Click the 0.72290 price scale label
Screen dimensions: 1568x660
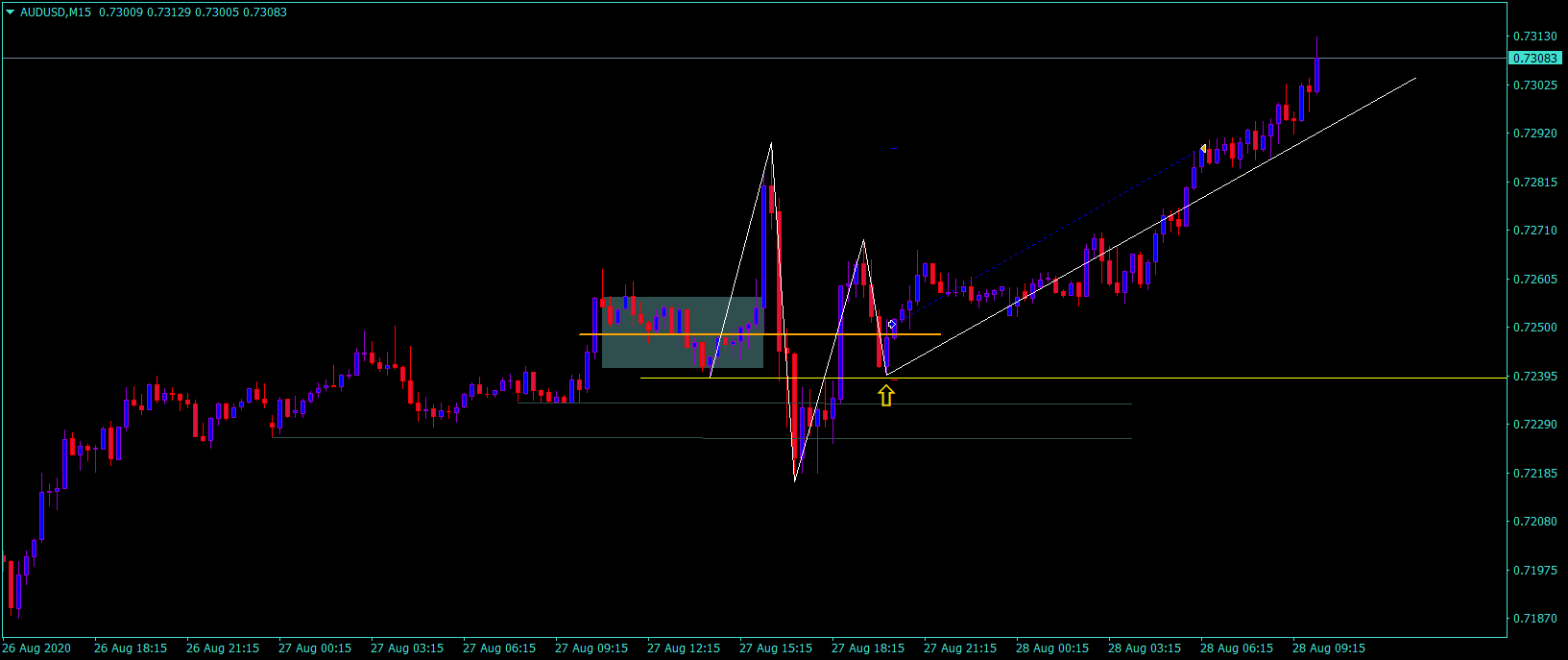[1534, 425]
